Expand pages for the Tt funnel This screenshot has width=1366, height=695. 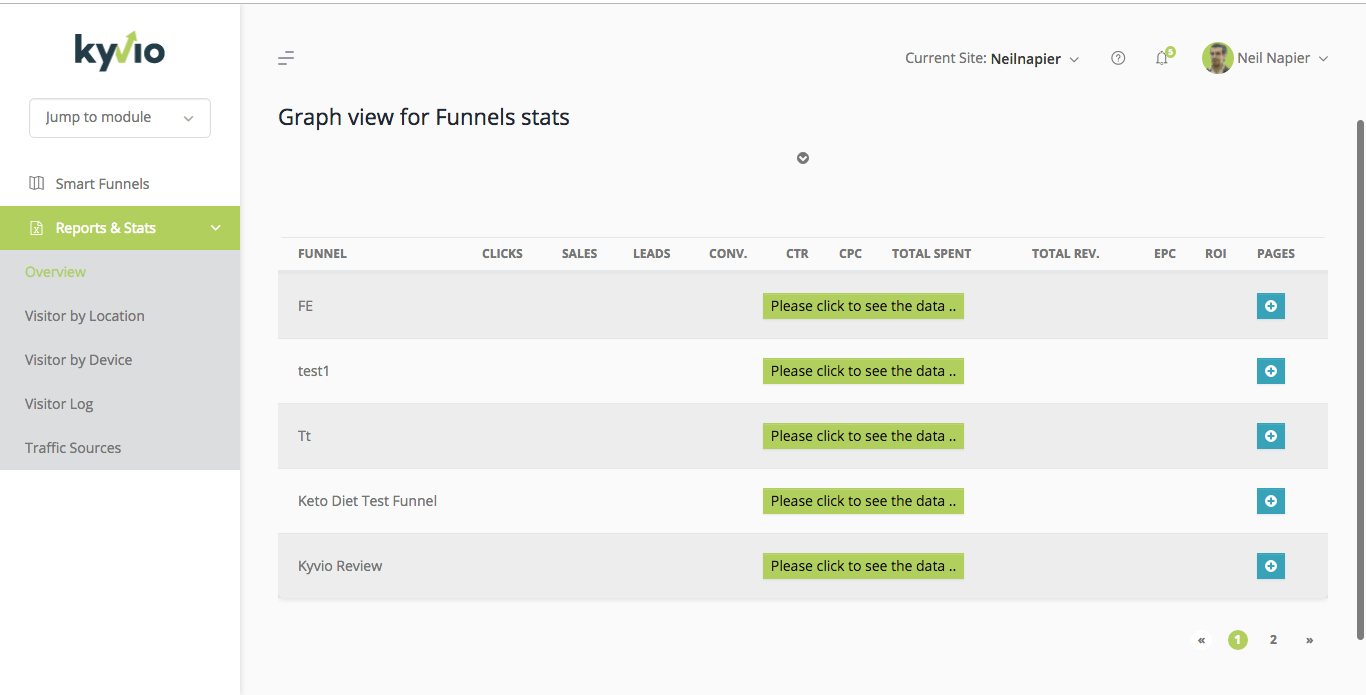[1271, 436]
